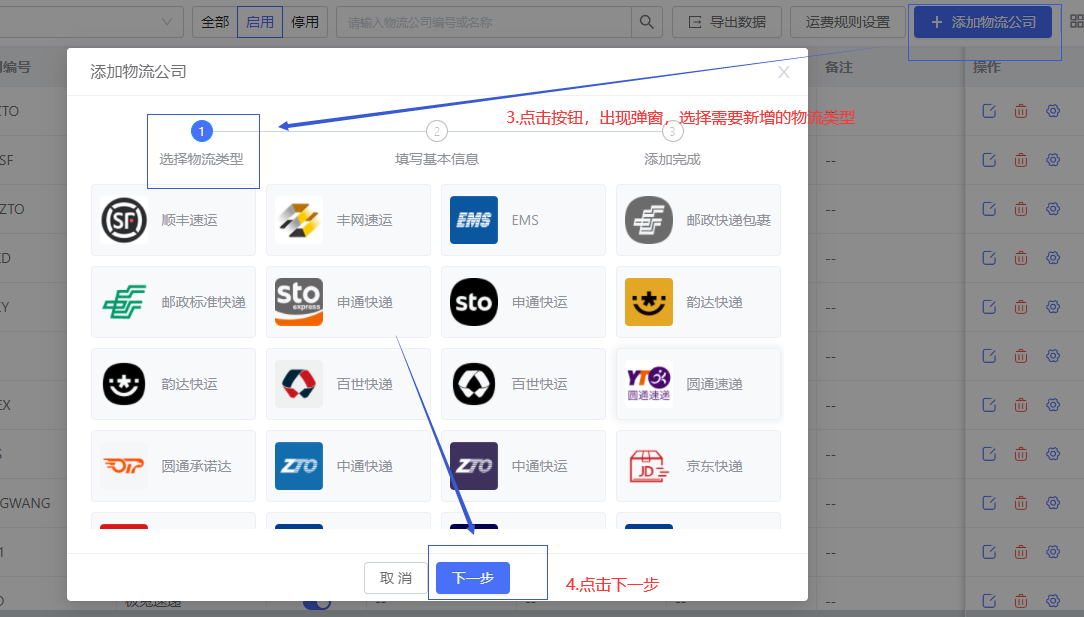Select the 百世快递 card
This screenshot has width=1084, height=617.
pos(348,384)
